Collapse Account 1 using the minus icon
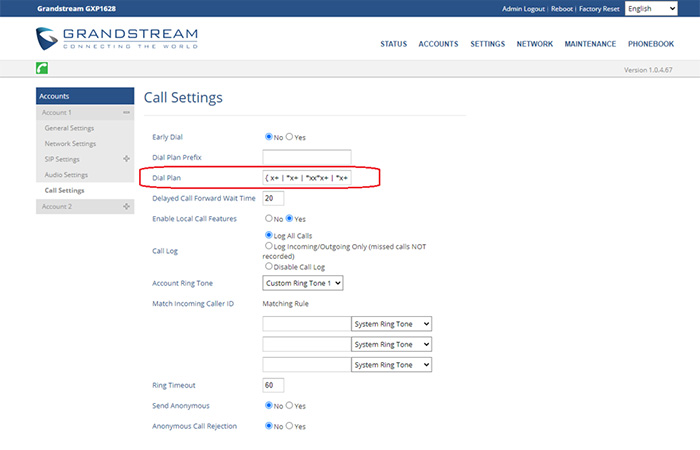The image size is (700, 450). tap(127, 113)
